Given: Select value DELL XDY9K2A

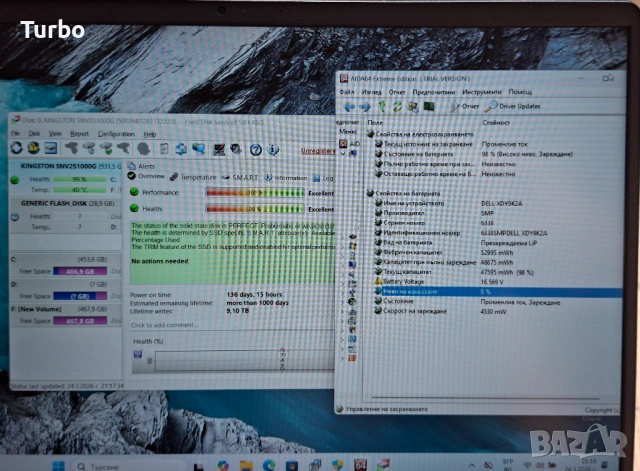Looking at the screenshot, I should tap(502, 203).
